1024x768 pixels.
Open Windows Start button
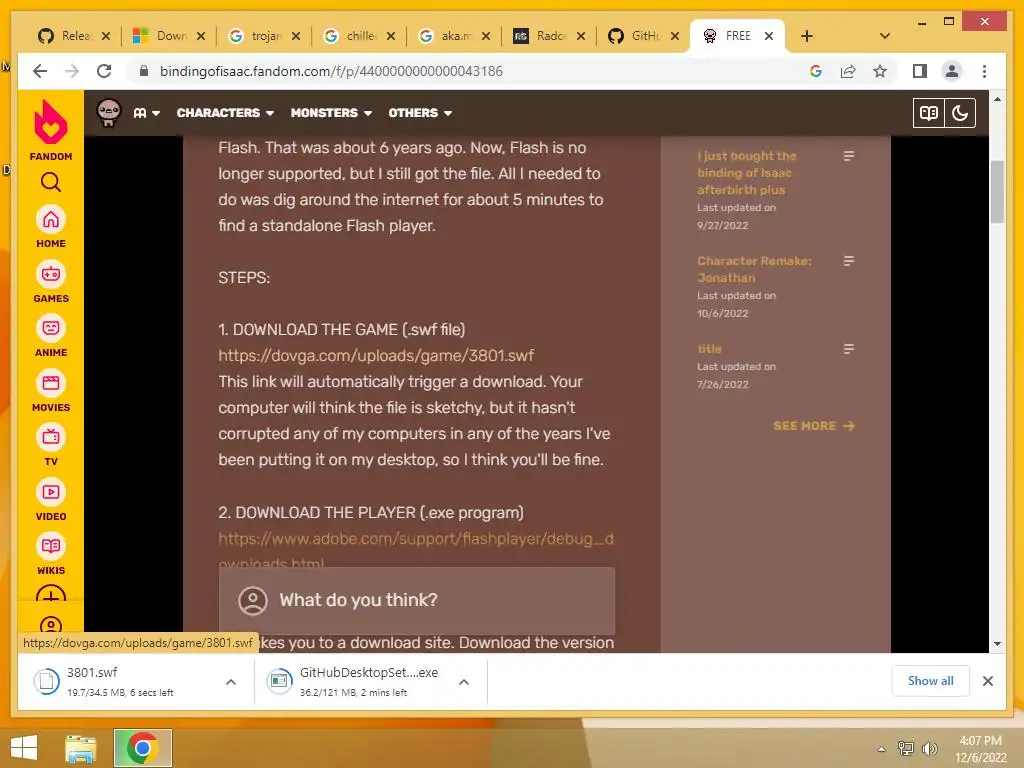[24, 748]
